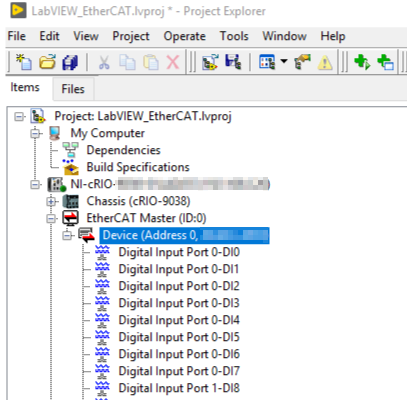Click the project icon before Save Project
The height and width of the screenshot is (400, 407).
pos(210,62)
